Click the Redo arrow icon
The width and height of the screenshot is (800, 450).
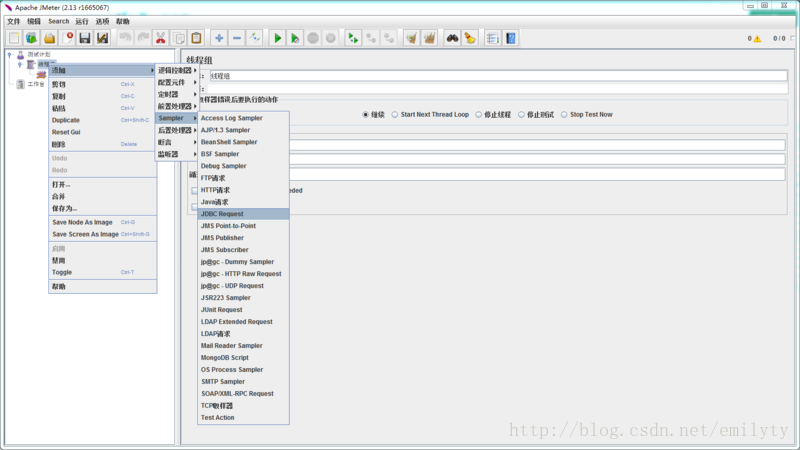tap(143, 38)
